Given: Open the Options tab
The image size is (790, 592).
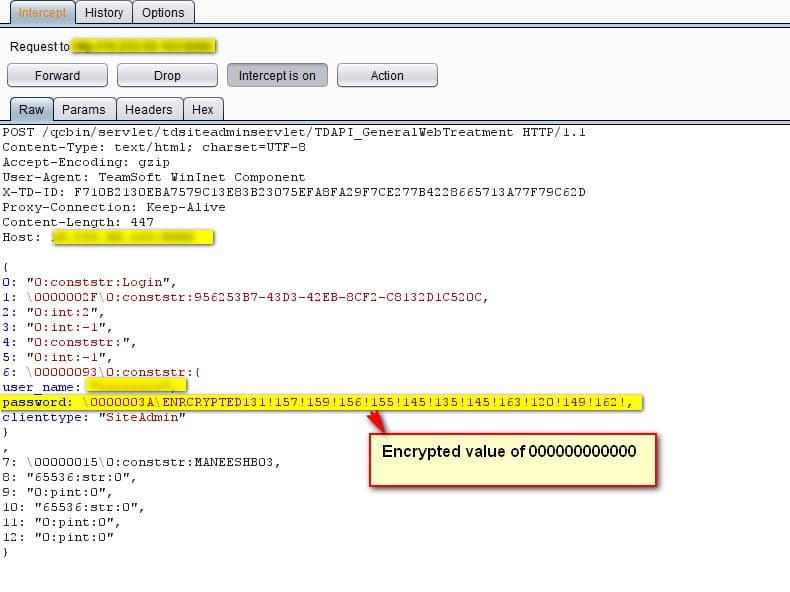Looking at the screenshot, I should coord(163,13).
